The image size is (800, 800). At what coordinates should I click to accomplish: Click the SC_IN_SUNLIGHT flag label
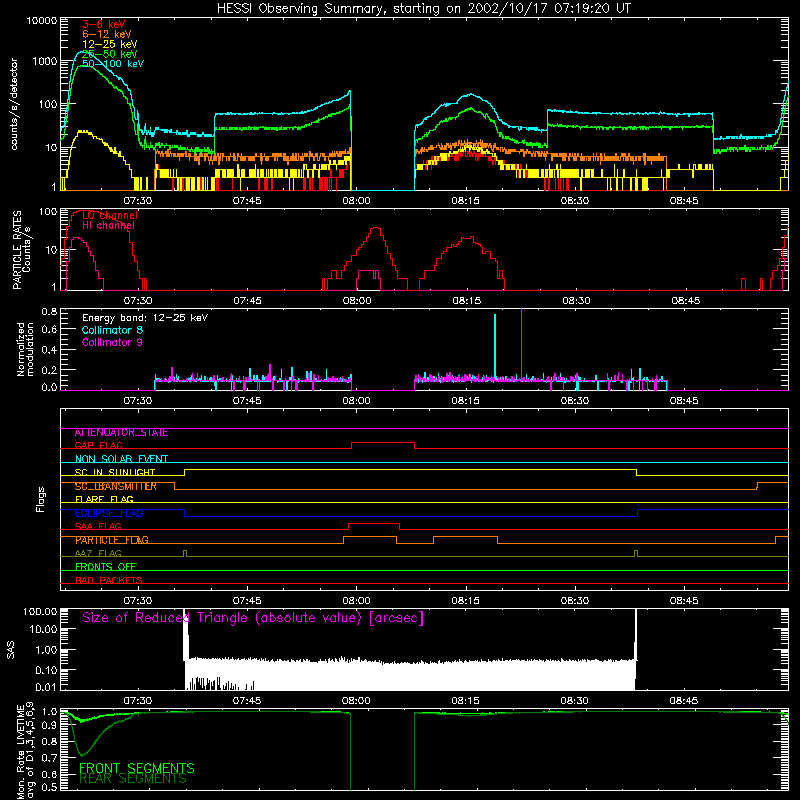tap(115, 472)
